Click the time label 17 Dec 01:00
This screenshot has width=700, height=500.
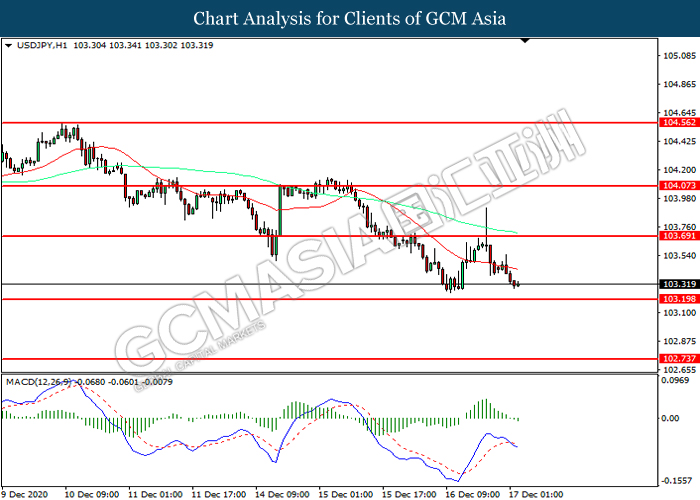click(535, 494)
